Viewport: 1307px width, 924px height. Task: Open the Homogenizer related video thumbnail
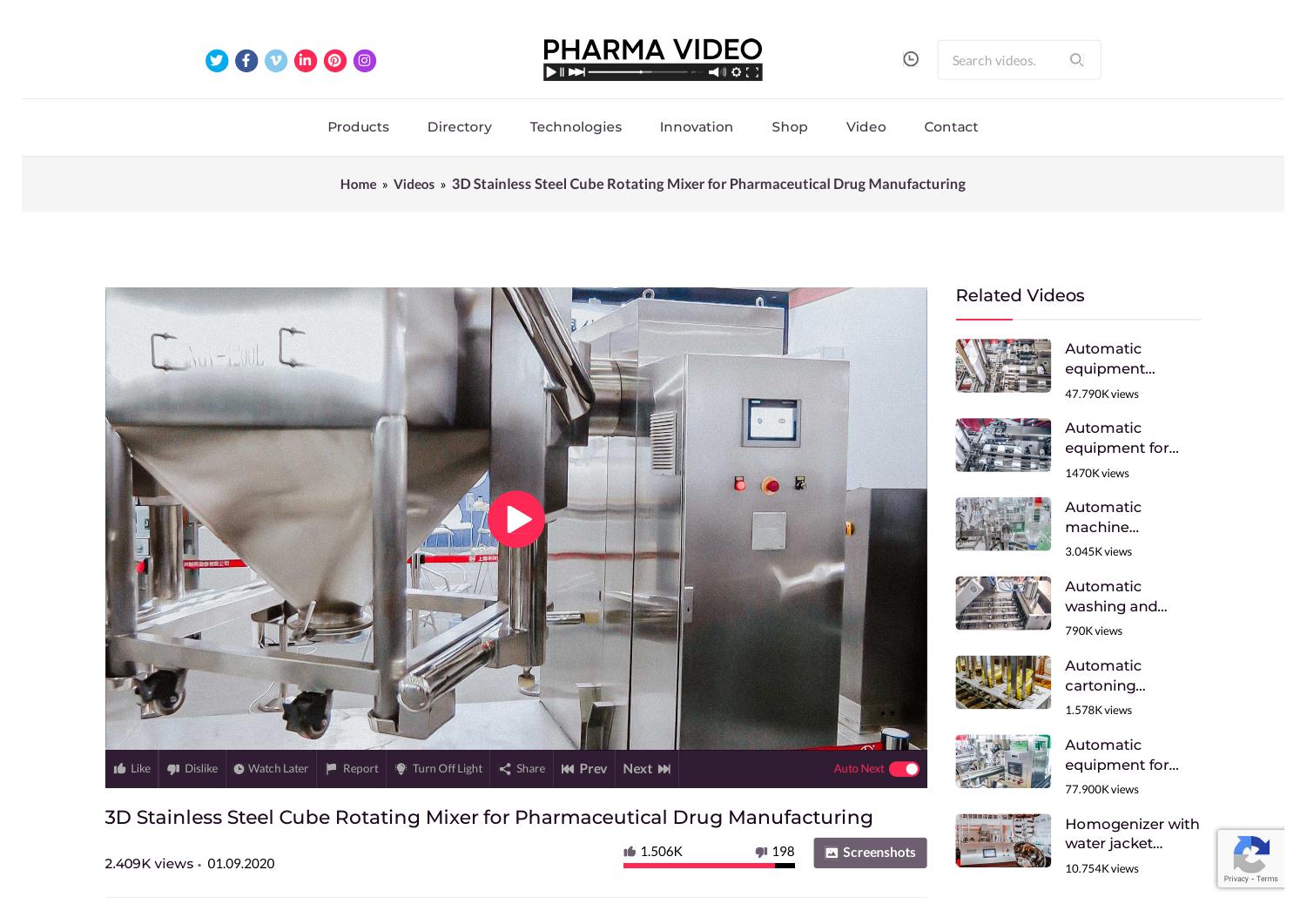click(1002, 840)
